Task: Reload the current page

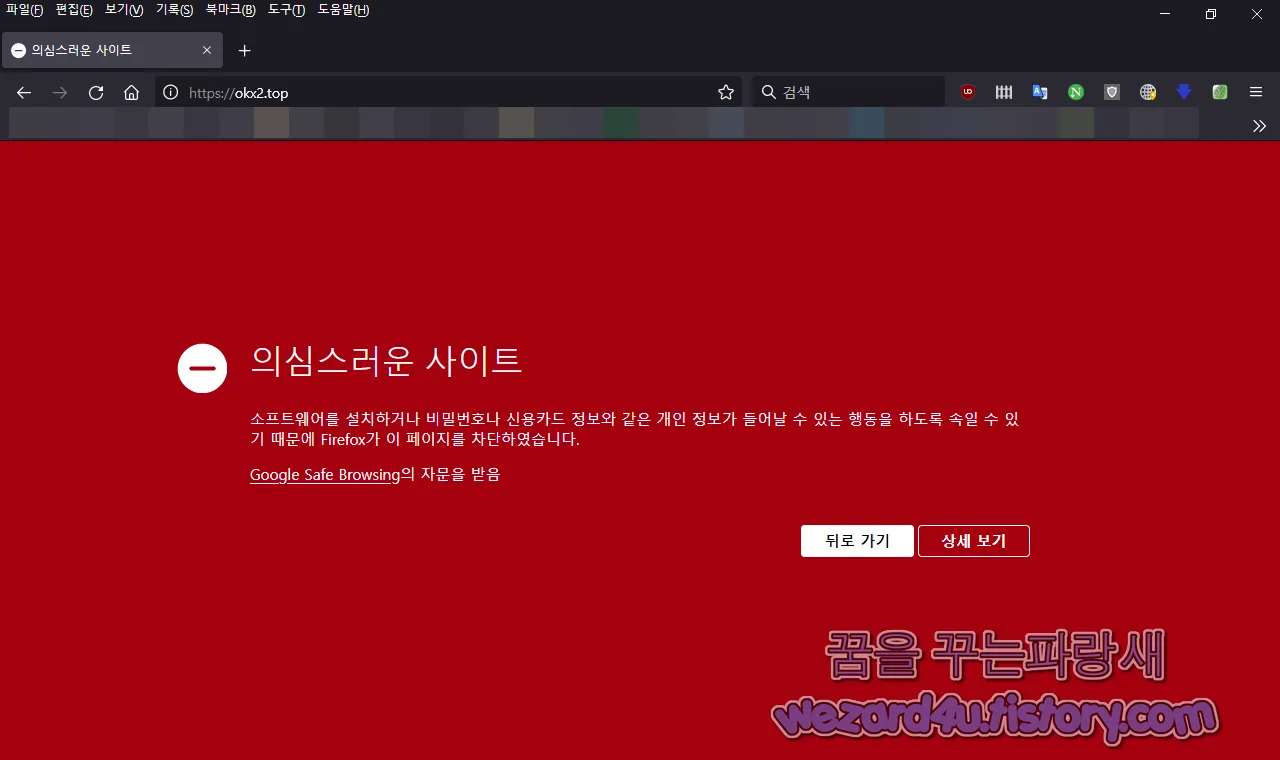Action: tap(96, 92)
